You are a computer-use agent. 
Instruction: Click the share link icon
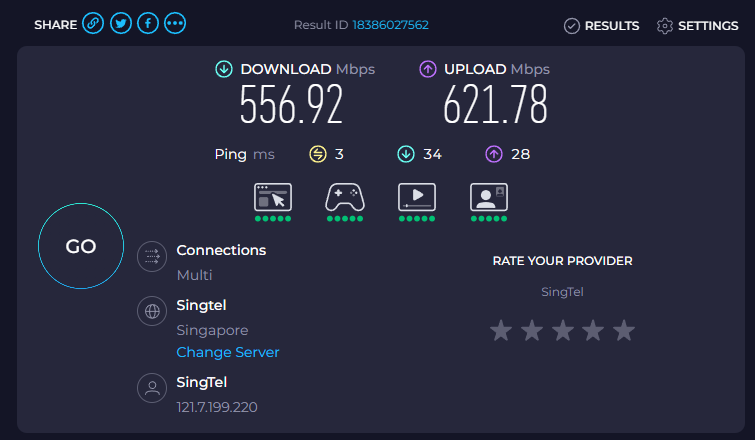point(93,24)
